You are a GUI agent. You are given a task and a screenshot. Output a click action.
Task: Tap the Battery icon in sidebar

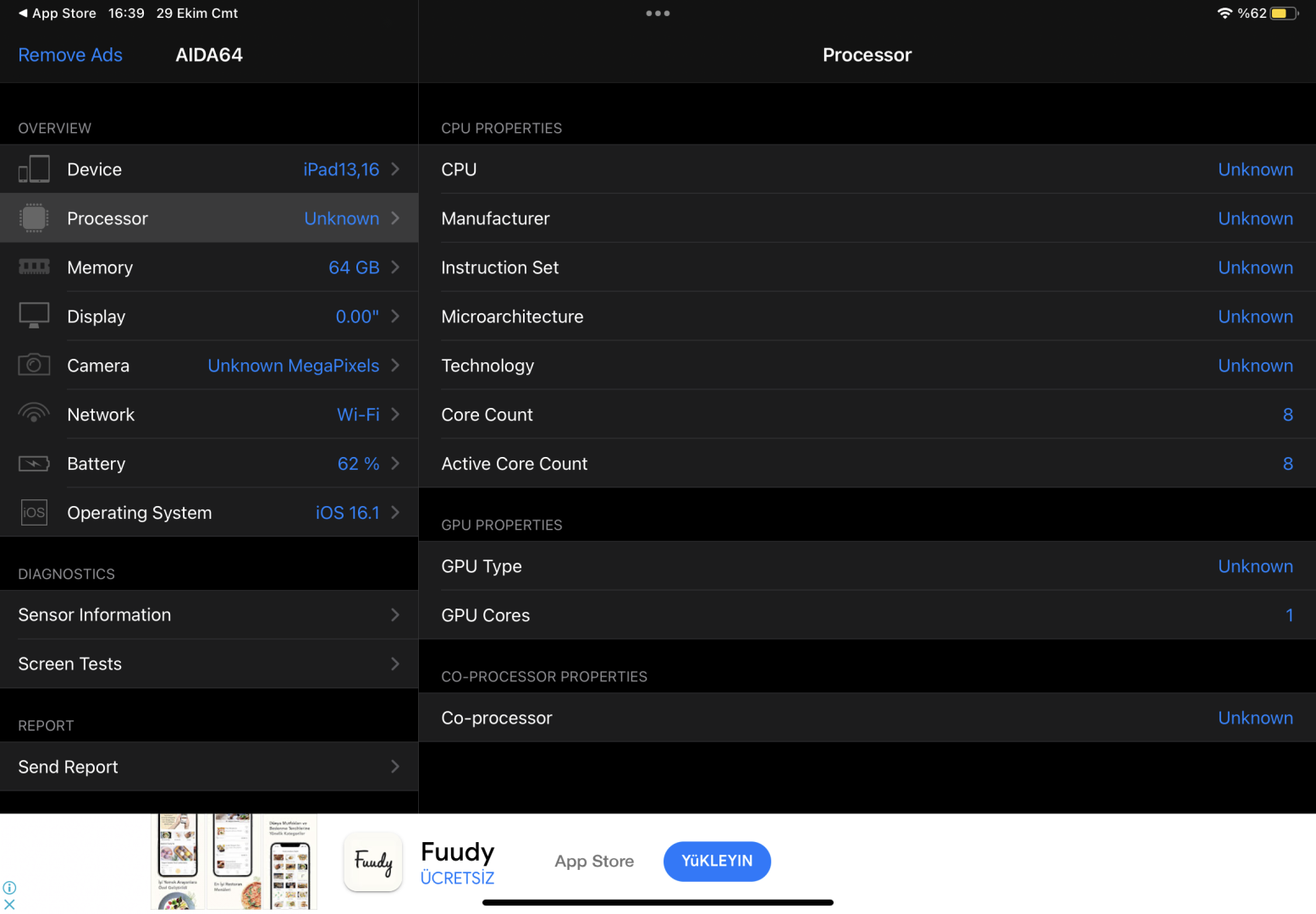(x=34, y=463)
